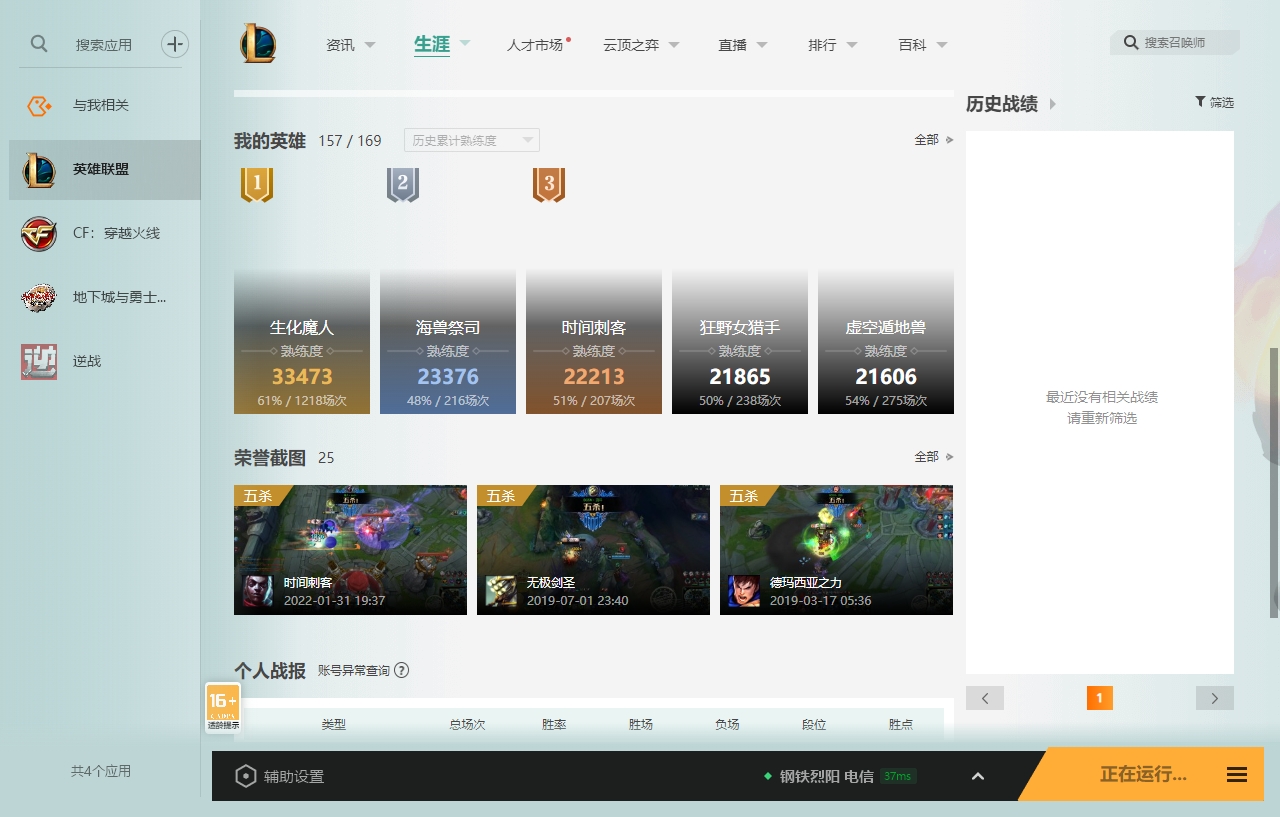Expand the server panel with up chevron
Image resolution: width=1280 pixels, height=817 pixels.
pos(978,776)
